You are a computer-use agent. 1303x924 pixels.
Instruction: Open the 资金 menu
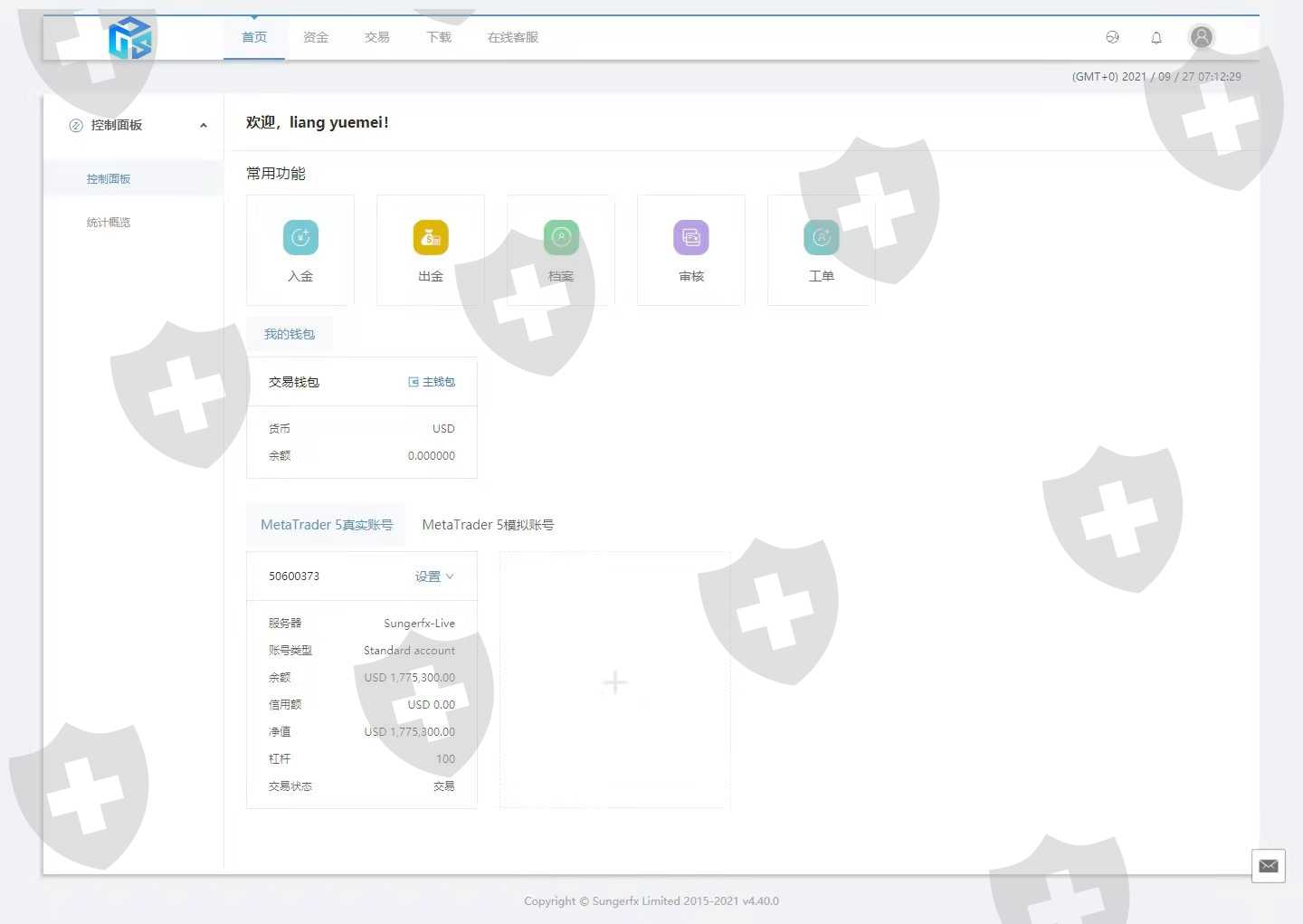316,37
